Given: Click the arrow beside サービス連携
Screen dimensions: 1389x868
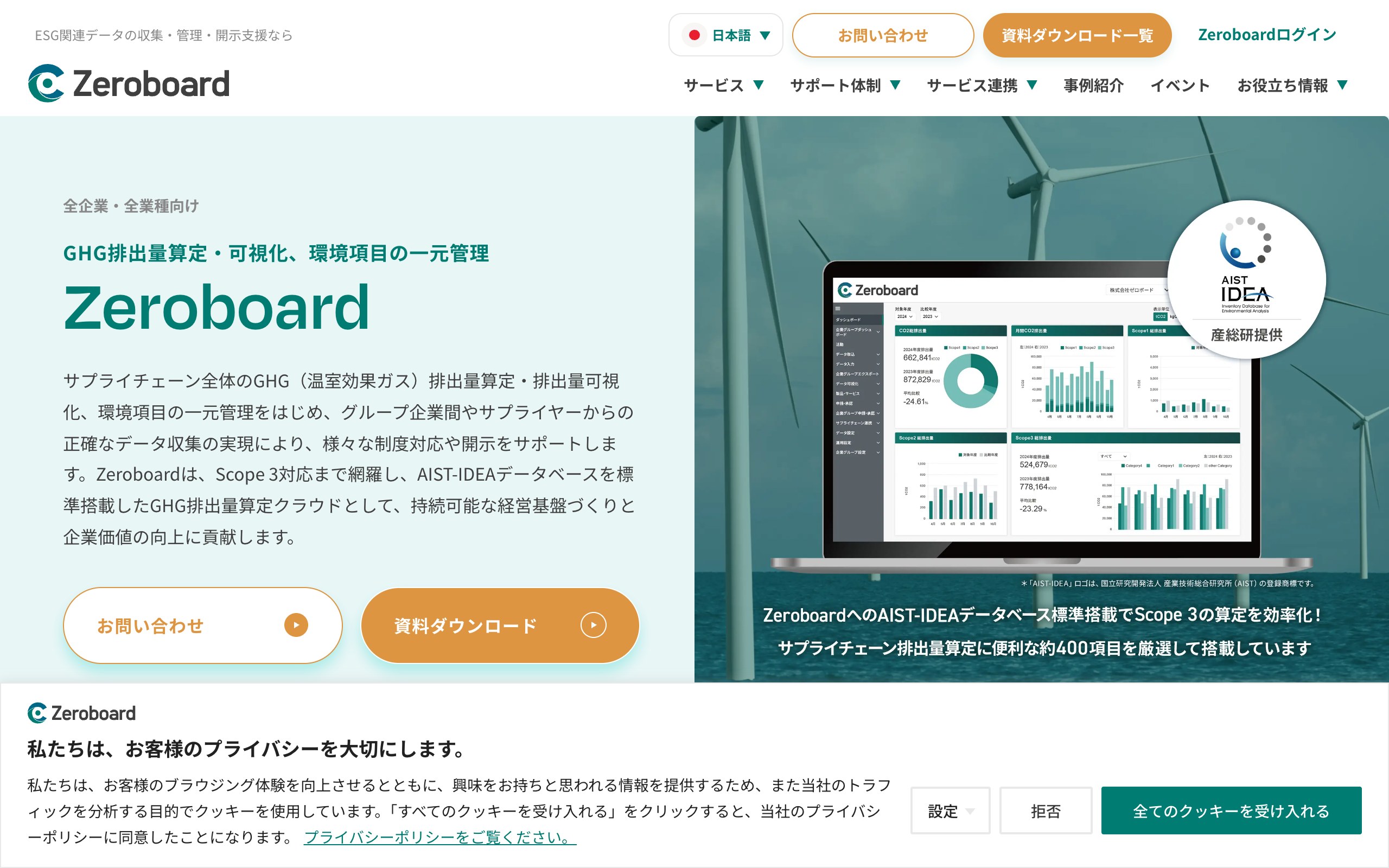Looking at the screenshot, I should [x=1031, y=85].
